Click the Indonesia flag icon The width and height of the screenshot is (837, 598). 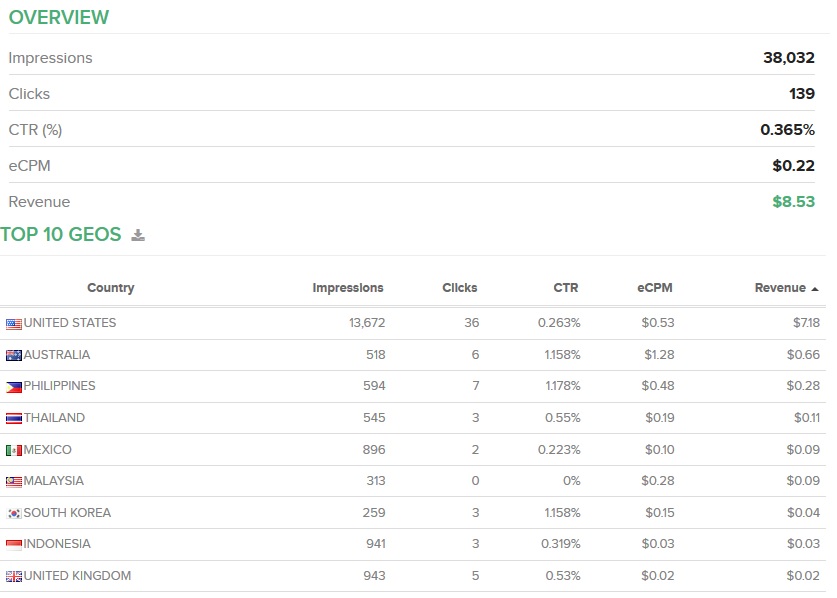click(x=14, y=545)
